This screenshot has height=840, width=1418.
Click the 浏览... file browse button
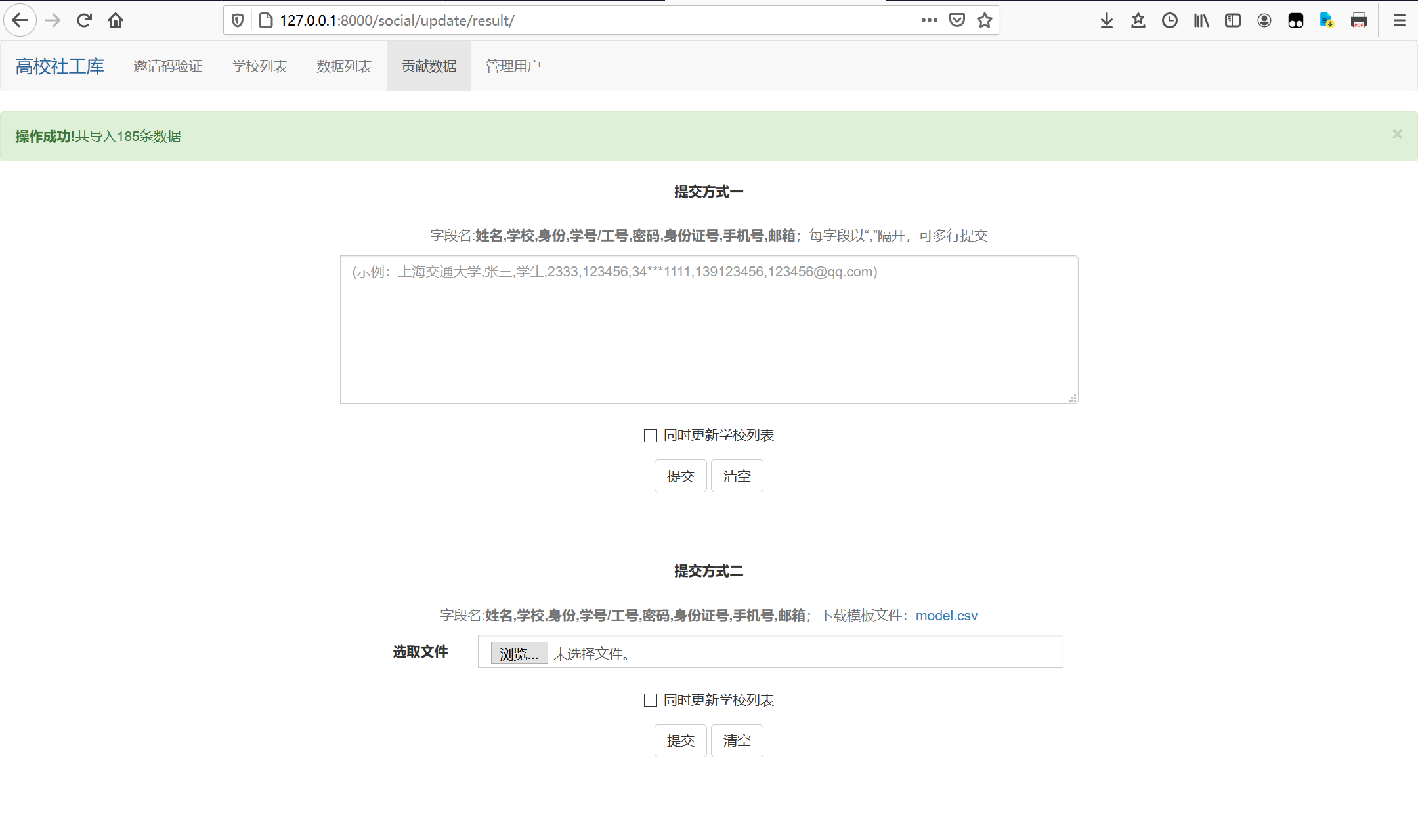519,654
